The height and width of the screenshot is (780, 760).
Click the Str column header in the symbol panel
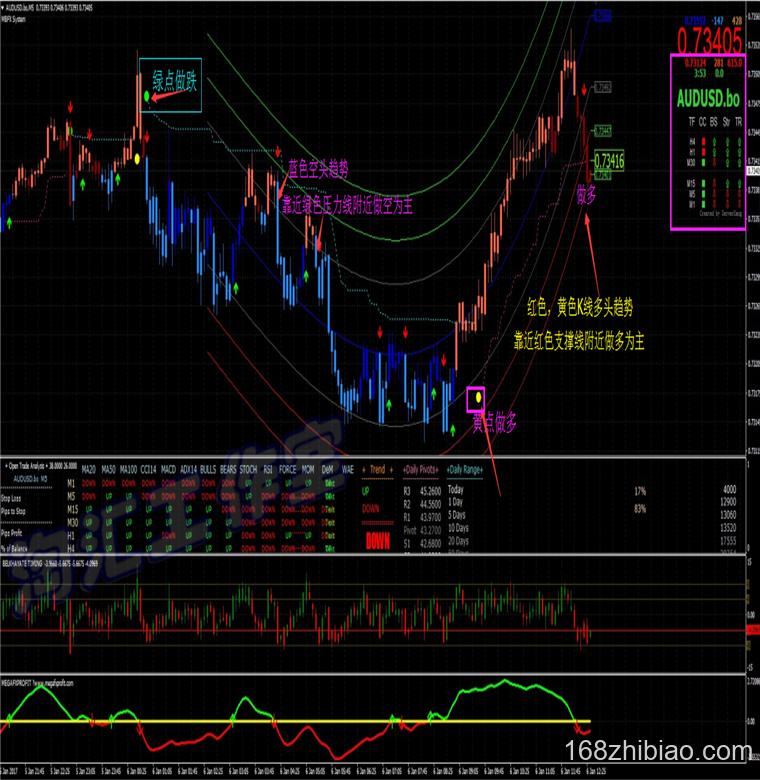[726, 121]
